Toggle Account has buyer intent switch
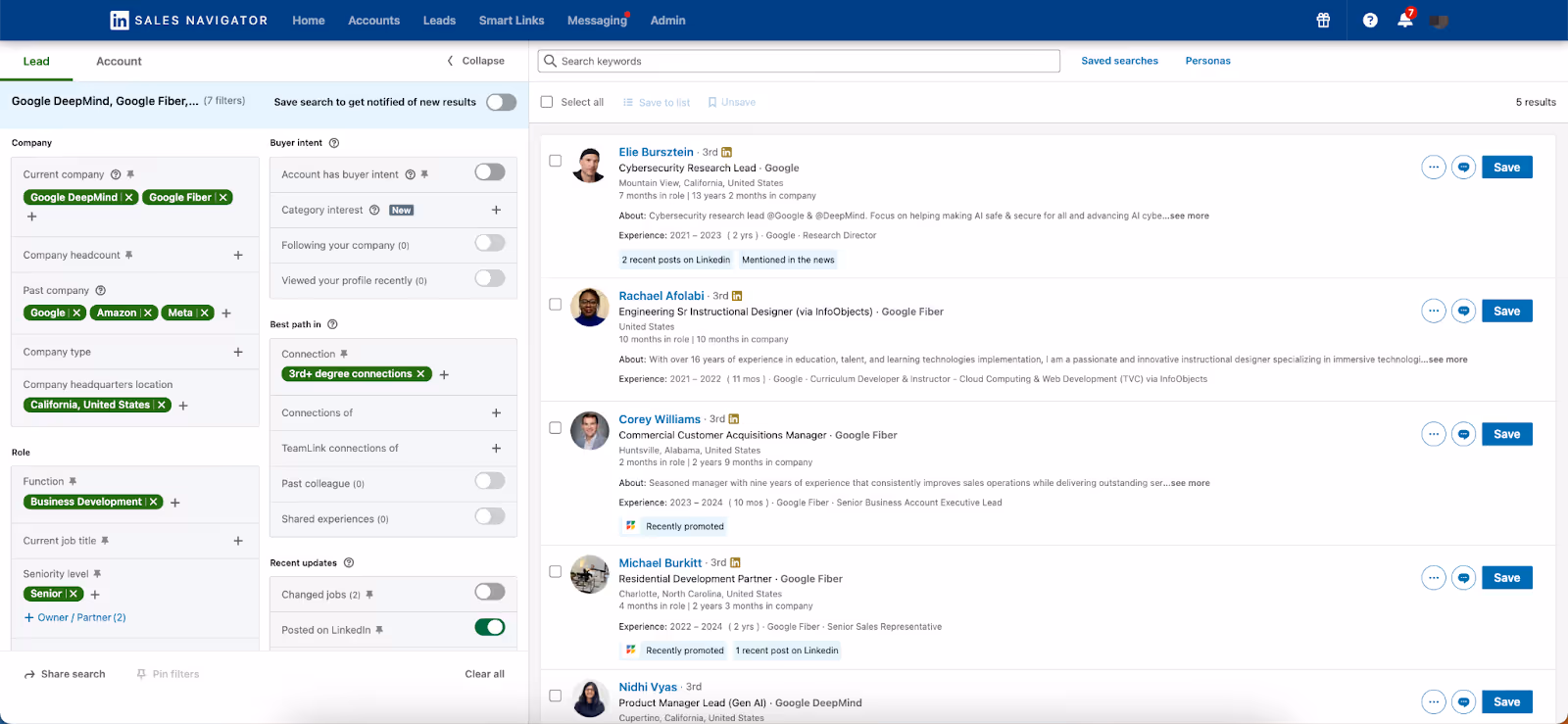This screenshot has height=724, width=1568. coord(490,172)
